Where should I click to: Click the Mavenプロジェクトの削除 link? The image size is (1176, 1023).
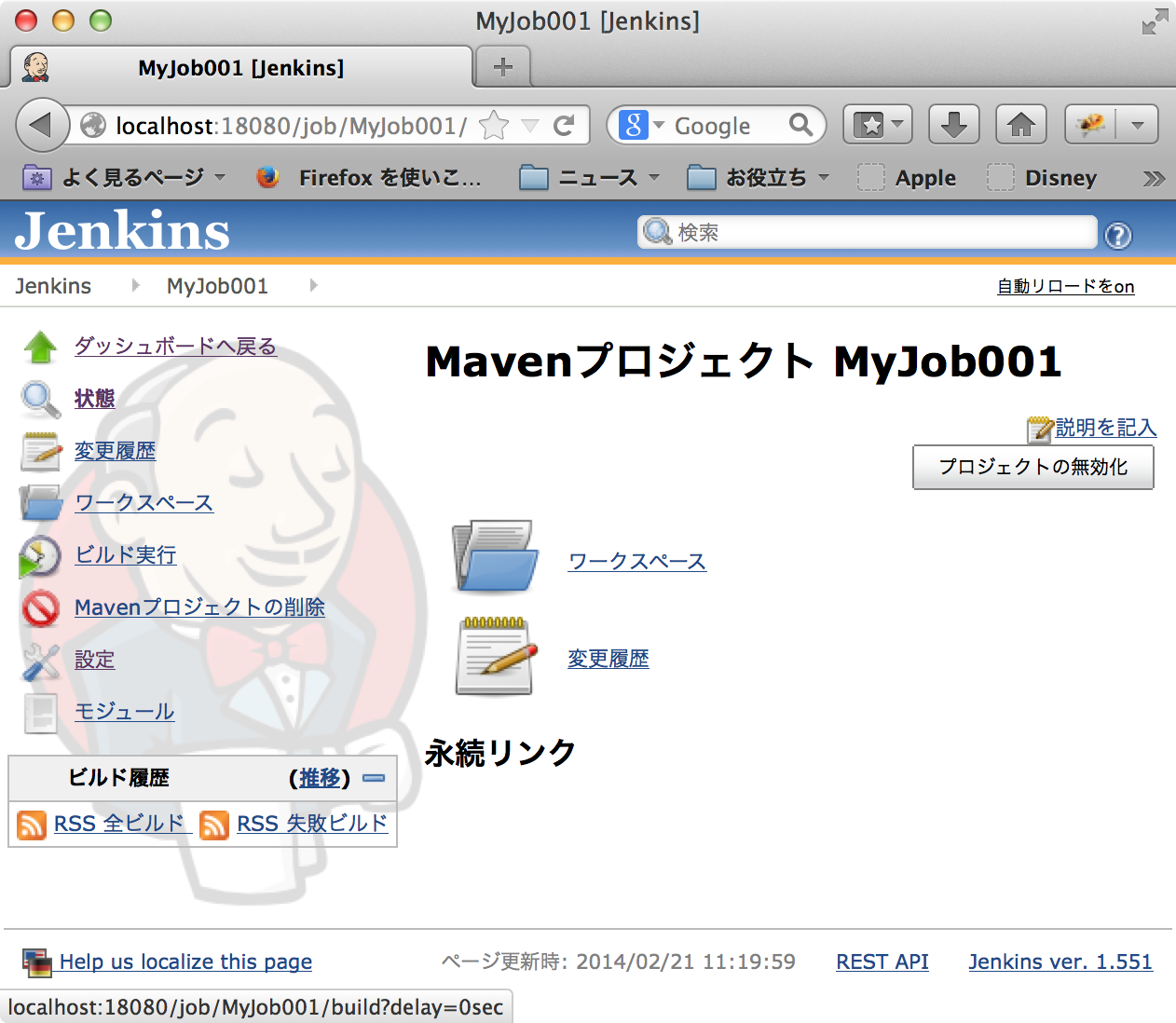pos(199,607)
